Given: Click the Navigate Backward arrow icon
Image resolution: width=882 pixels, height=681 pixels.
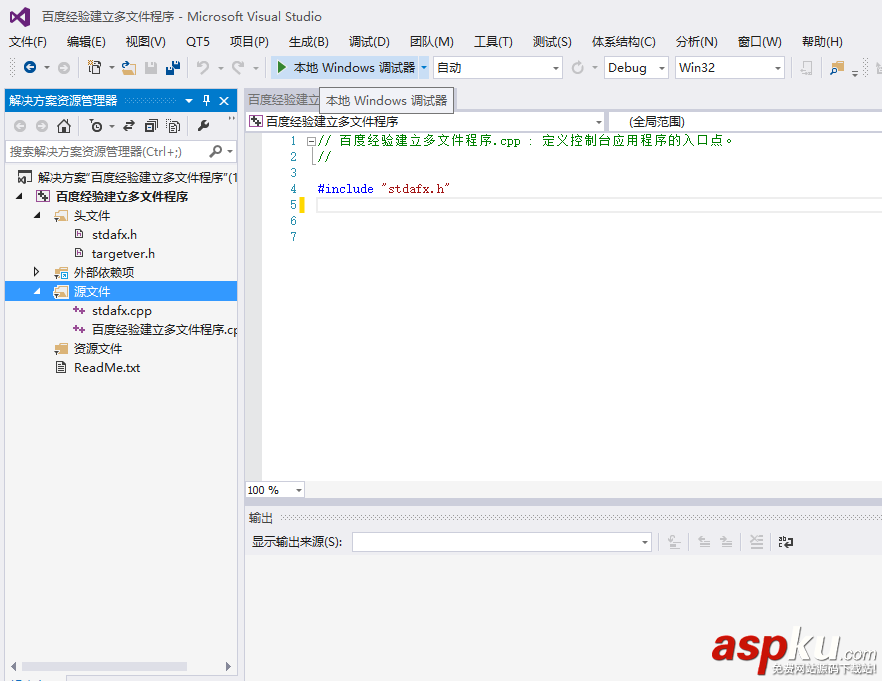Looking at the screenshot, I should click(30, 67).
